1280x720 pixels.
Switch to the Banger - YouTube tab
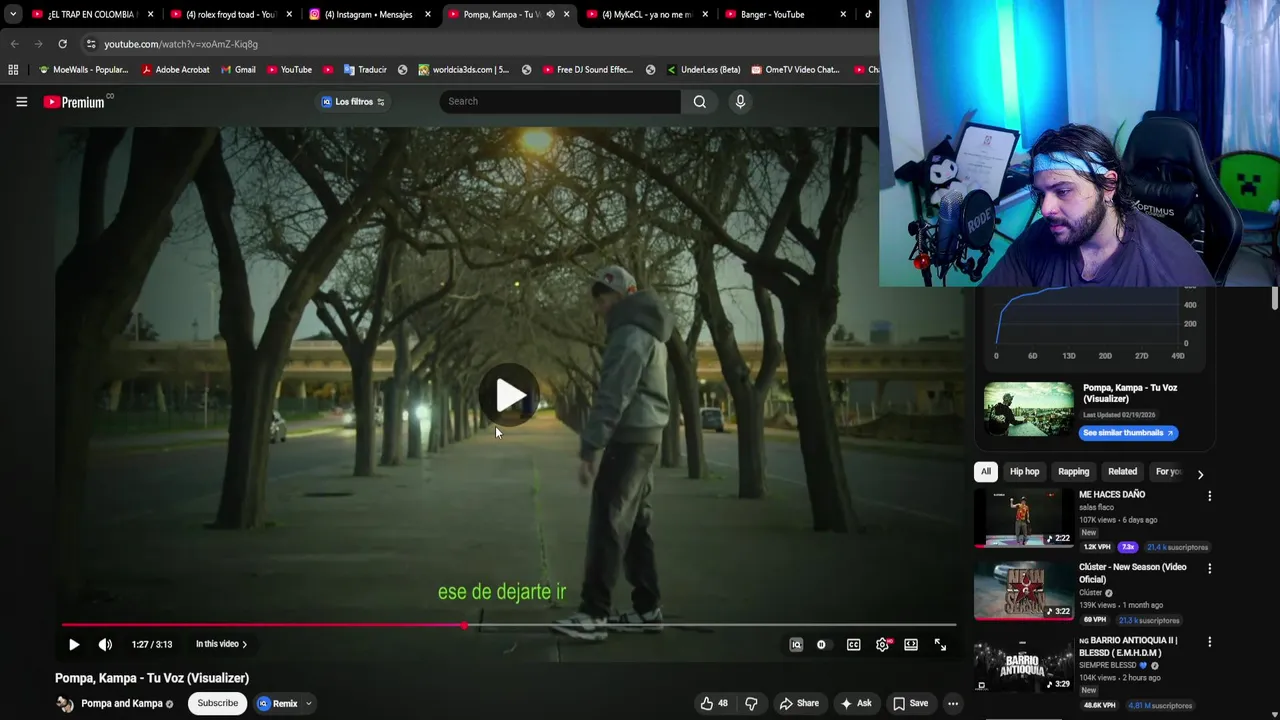click(x=786, y=14)
